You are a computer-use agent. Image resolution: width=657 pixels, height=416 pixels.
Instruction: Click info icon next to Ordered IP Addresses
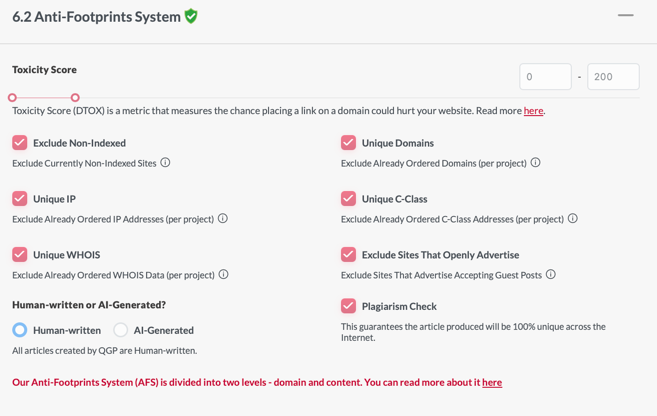[x=223, y=218]
